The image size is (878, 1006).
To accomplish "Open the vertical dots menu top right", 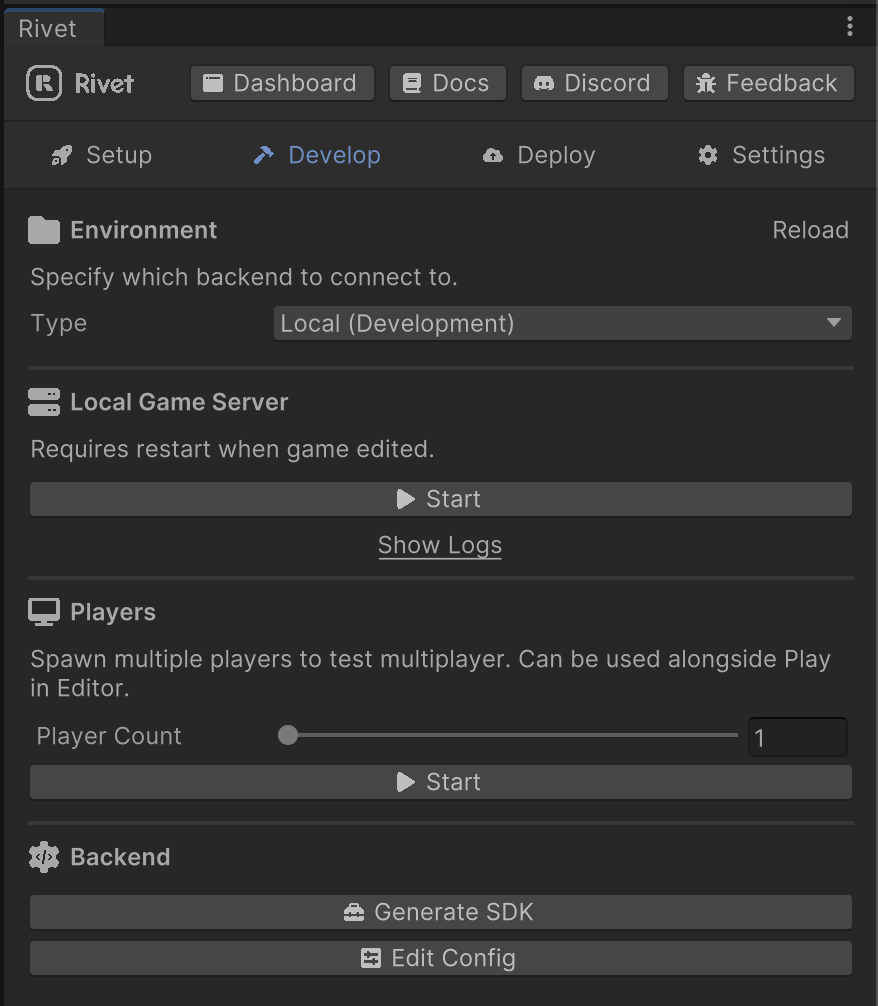I will (x=851, y=27).
